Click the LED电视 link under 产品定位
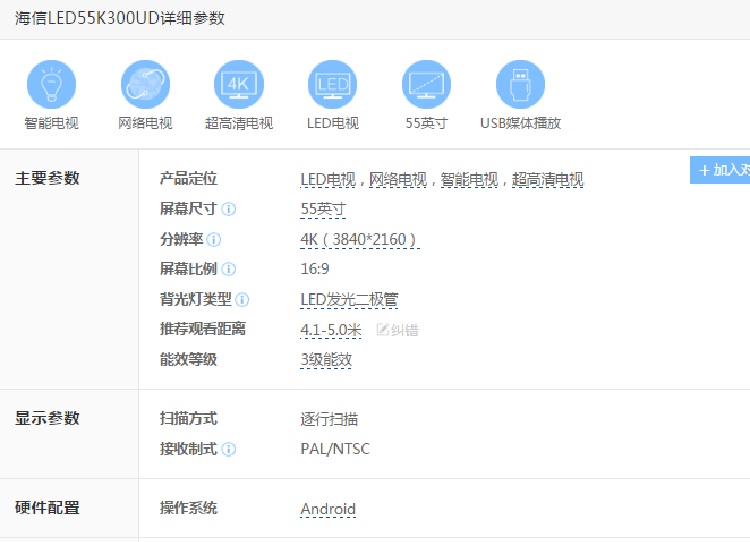 pyautogui.click(x=328, y=179)
